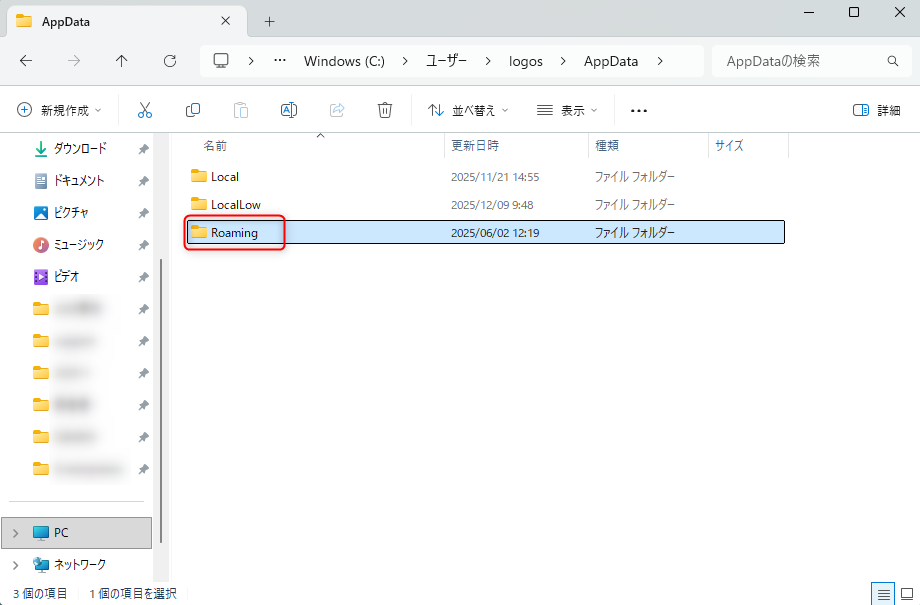The image size is (920, 605).
Task: Copy the Roaming folder with the copy icon
Action: (192, 110)
